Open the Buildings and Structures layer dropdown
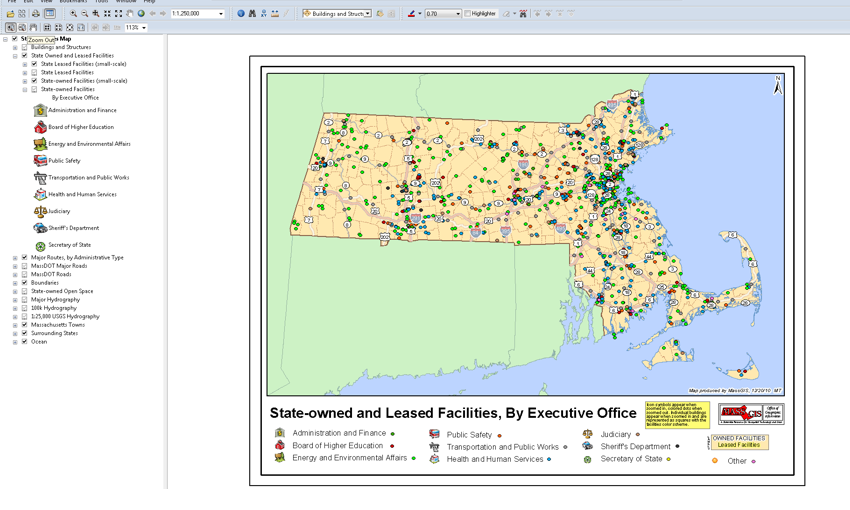This screenshot has width=850, height=510. pos(368,14)
